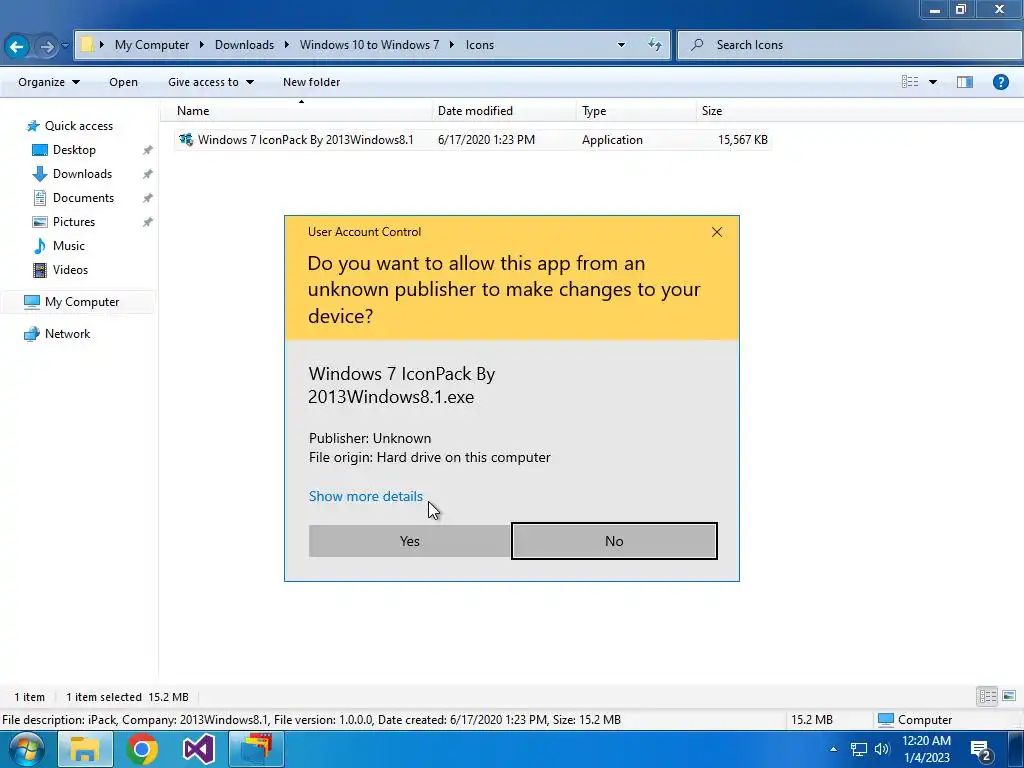Select My Computer in the navigation pane
This screenshot has height=768, width=1024.
coord(82,302)
